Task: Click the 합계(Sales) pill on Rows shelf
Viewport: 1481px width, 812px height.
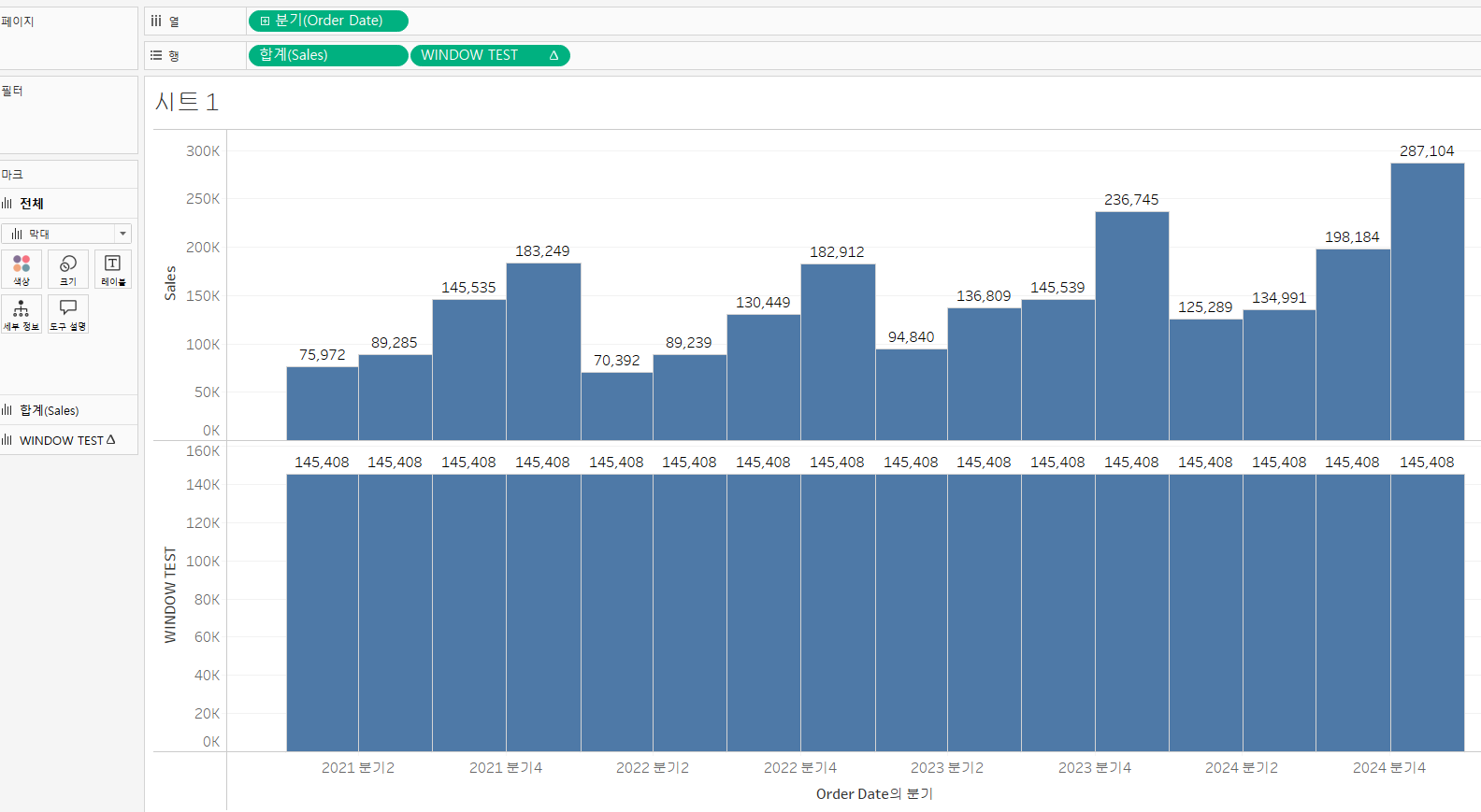Action: pos(328,55)
